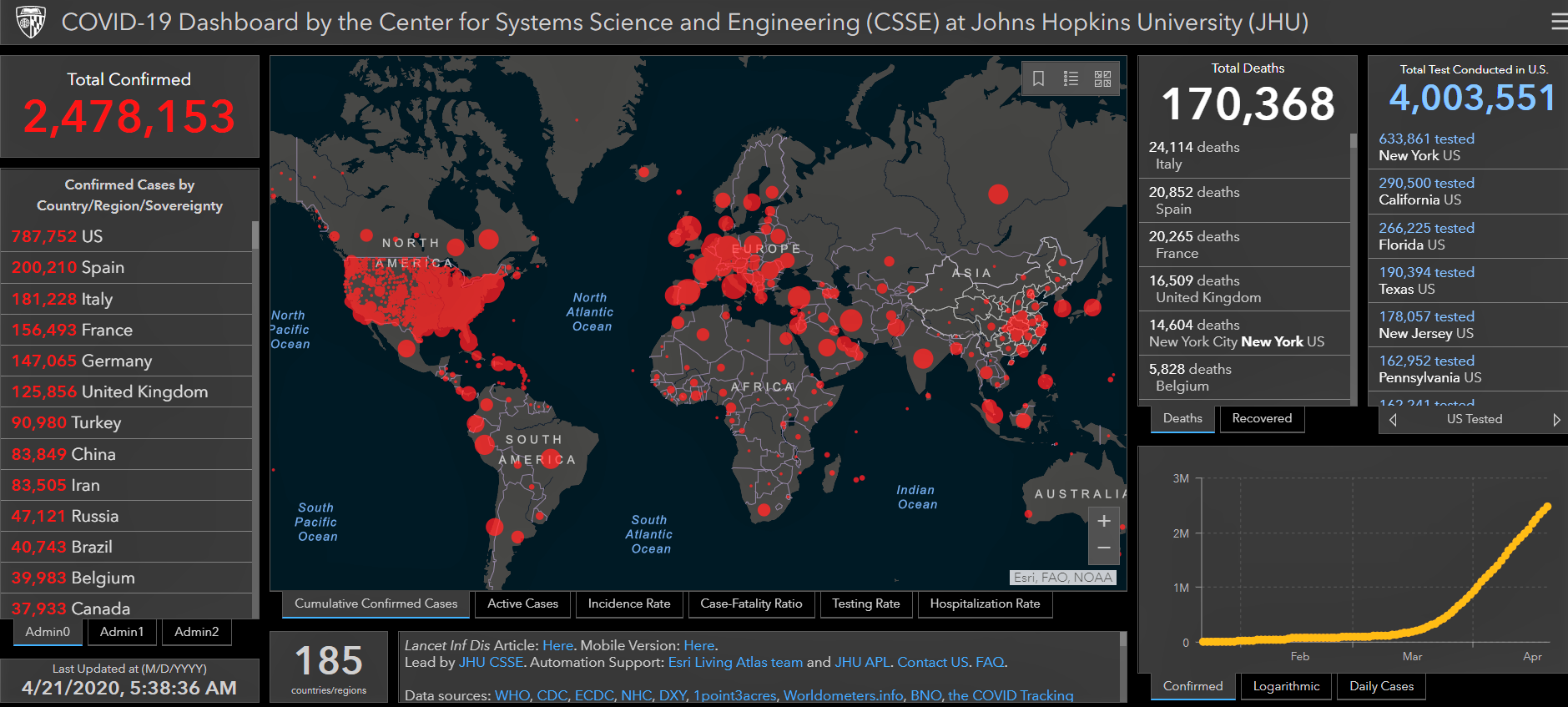Open map bookmarks icon
Viewport: 1568px width, 707px height.
point(1038,78)
